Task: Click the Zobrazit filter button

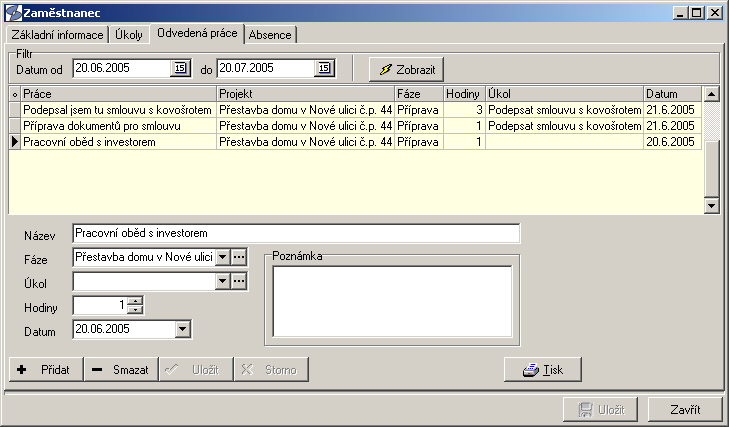Action: pyautogui.click(x=406, y=69)
